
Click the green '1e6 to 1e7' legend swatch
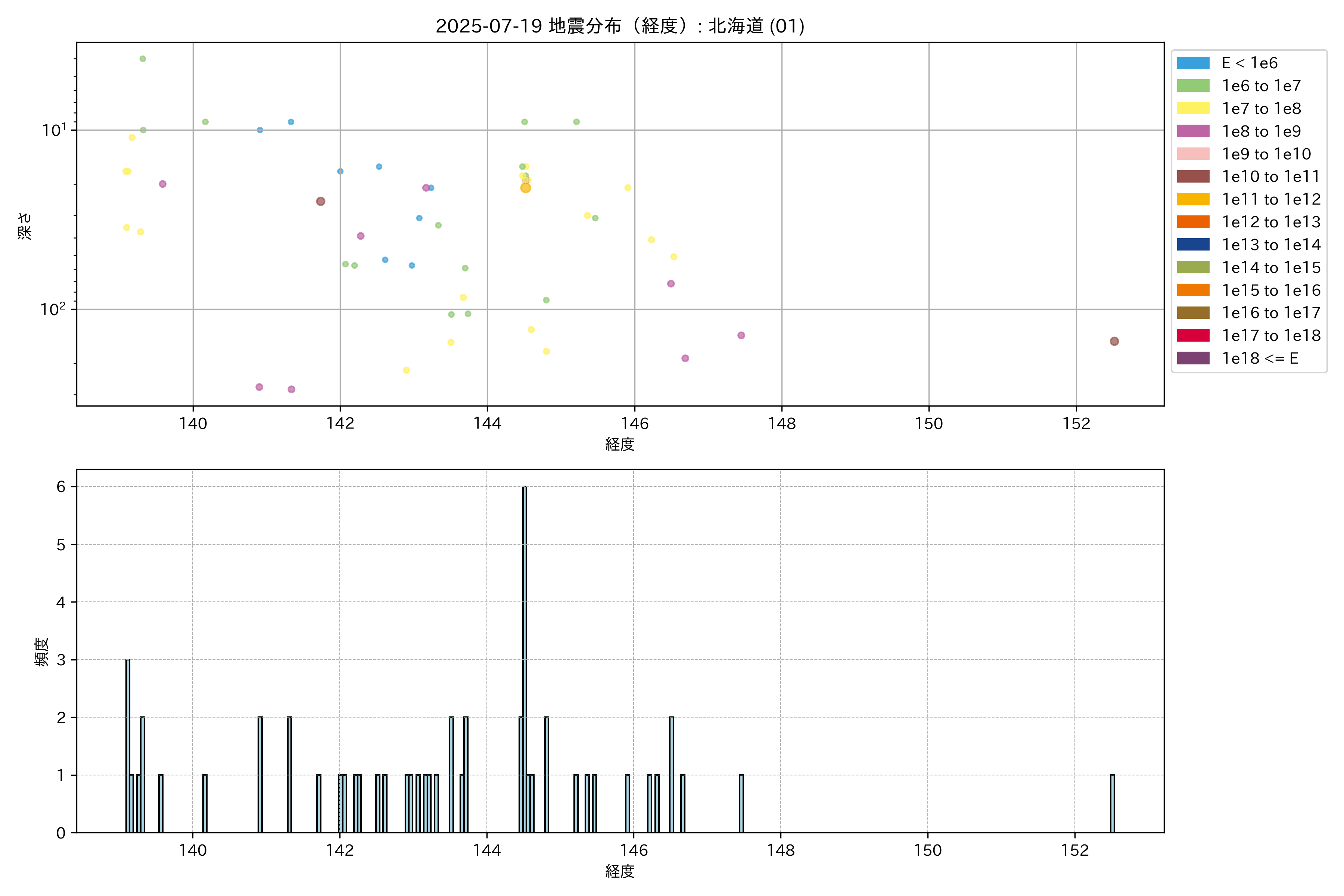click(1192, 86)
